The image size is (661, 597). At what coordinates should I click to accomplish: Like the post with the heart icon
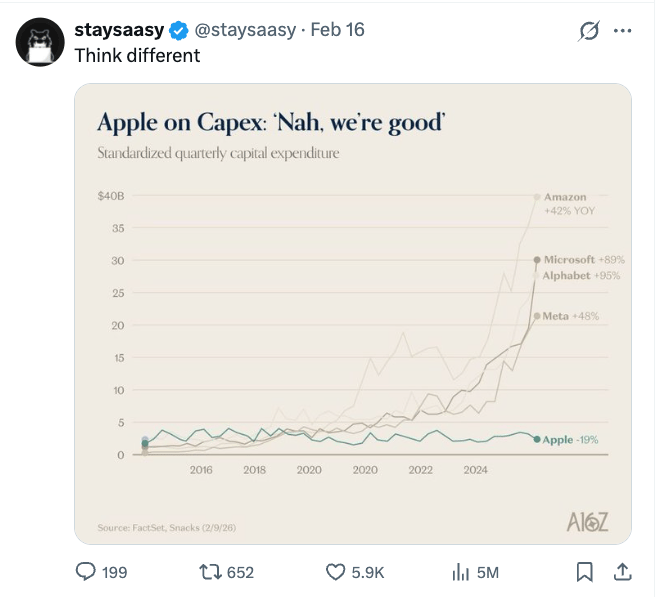tap(336, 572)
